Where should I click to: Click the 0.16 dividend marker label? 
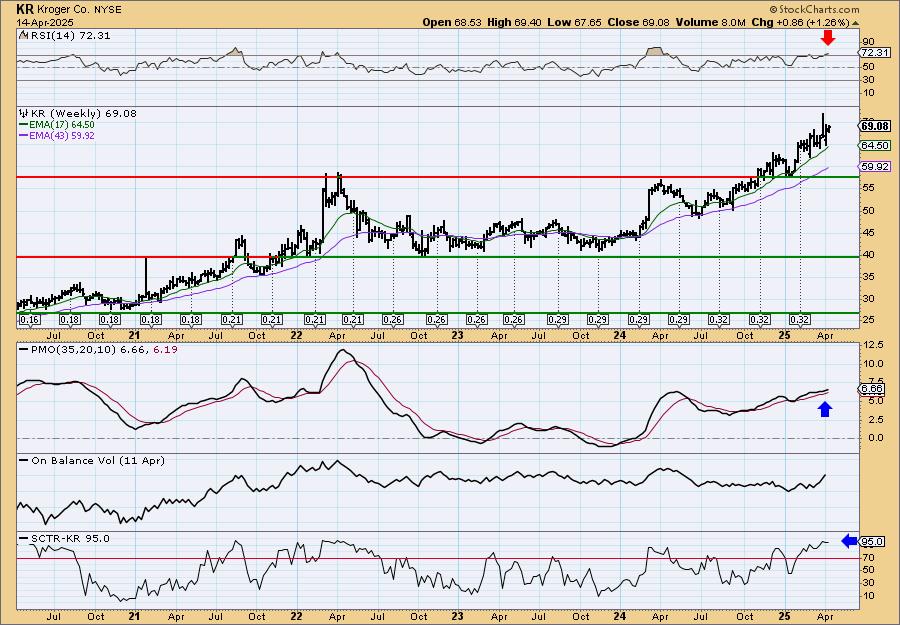coord(29,320)
